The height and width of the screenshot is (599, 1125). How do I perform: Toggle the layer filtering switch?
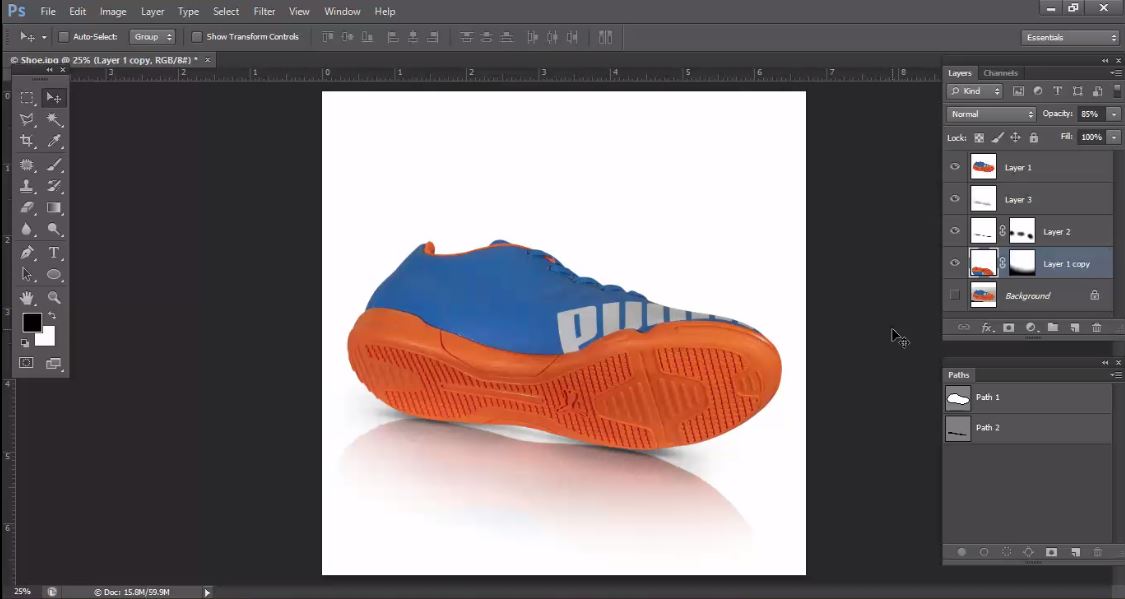pos(1116,91)
